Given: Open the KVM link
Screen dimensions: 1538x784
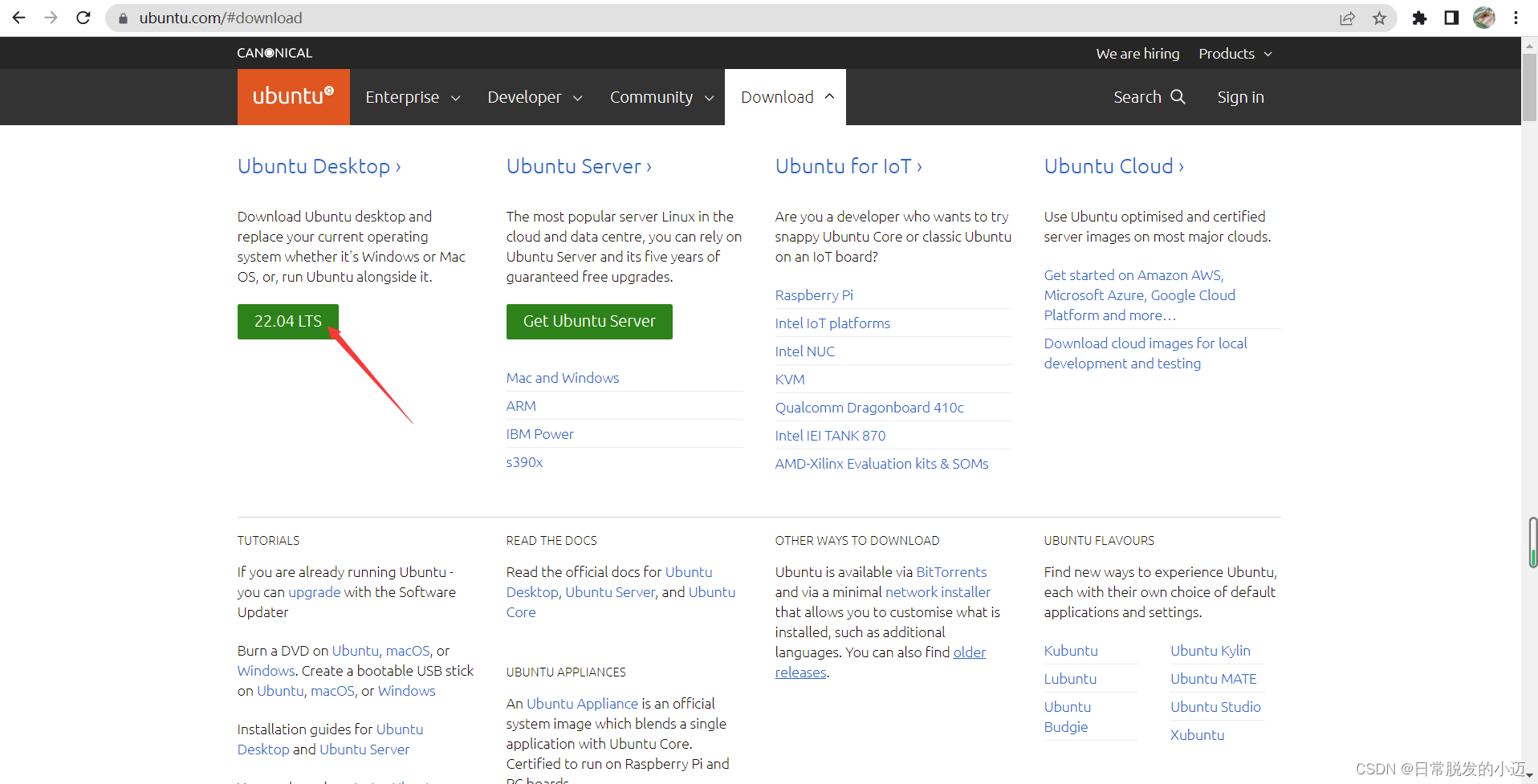Looking at the screenshot, I should coord(790,380).
